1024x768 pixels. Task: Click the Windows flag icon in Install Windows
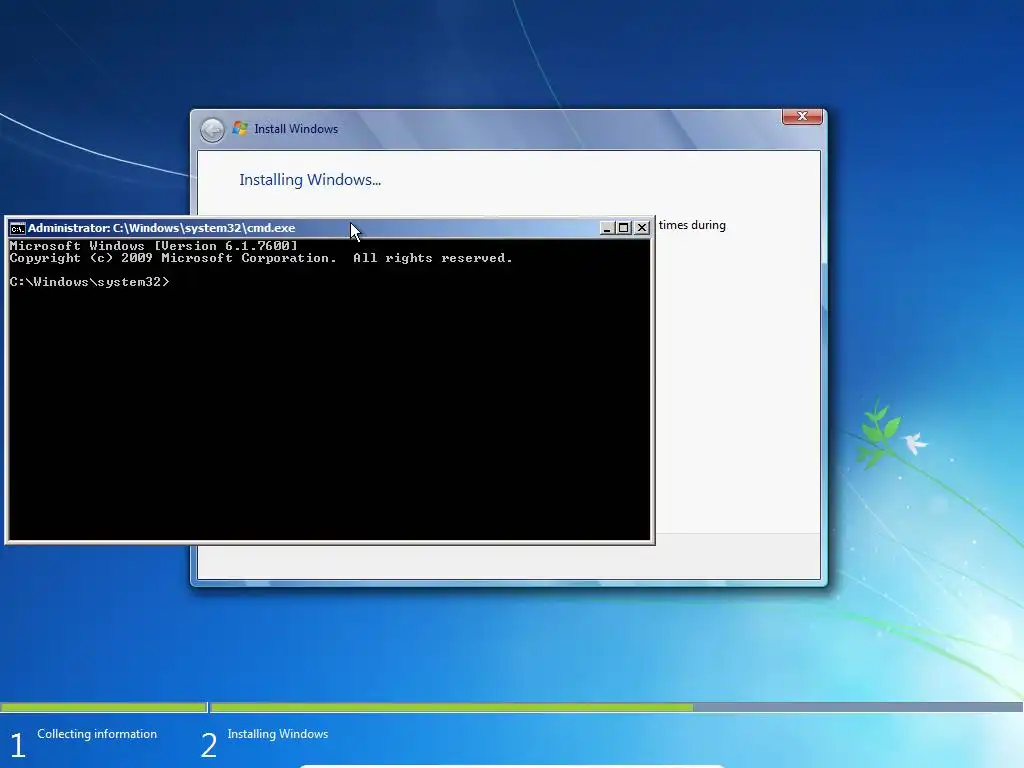click(x=240, y=129)
